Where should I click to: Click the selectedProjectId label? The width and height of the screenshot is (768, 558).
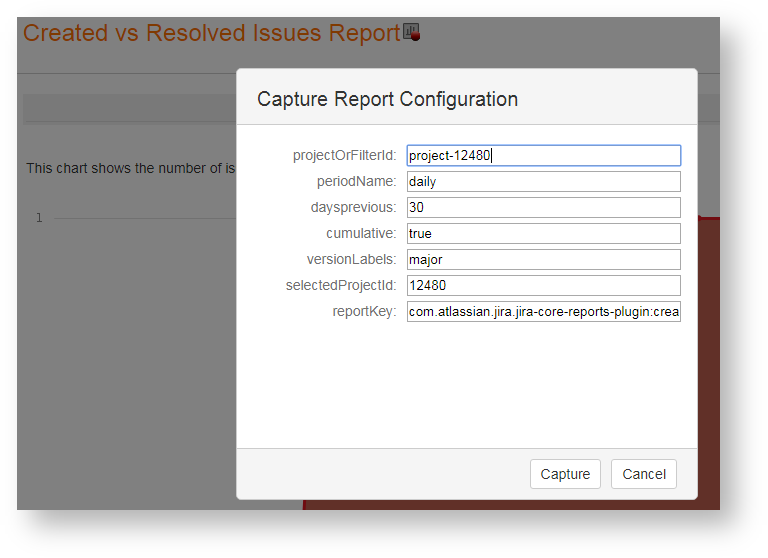[341, 285]
